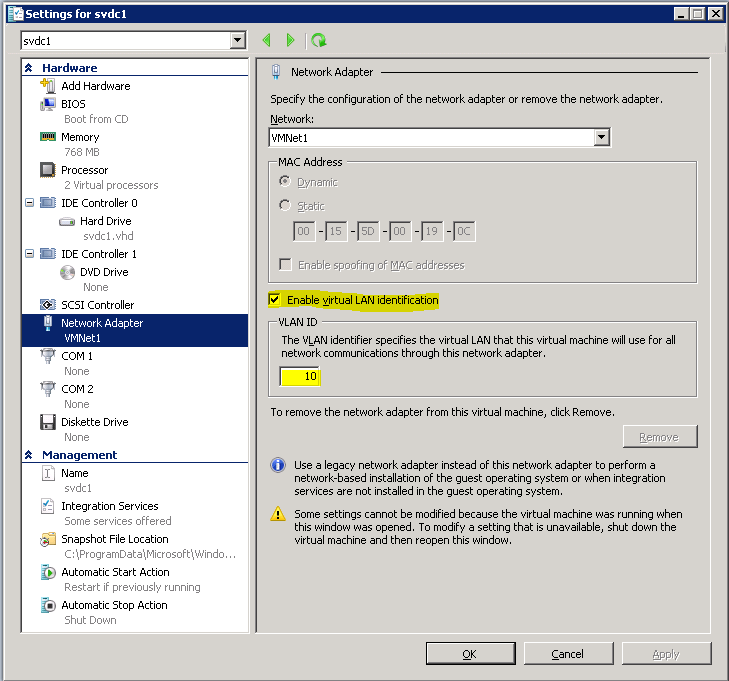Image resolution: width=729 pixels, height=681 pixels.
Task: Click the Network Adapter panel header icon
Action: tap(276, 72)
